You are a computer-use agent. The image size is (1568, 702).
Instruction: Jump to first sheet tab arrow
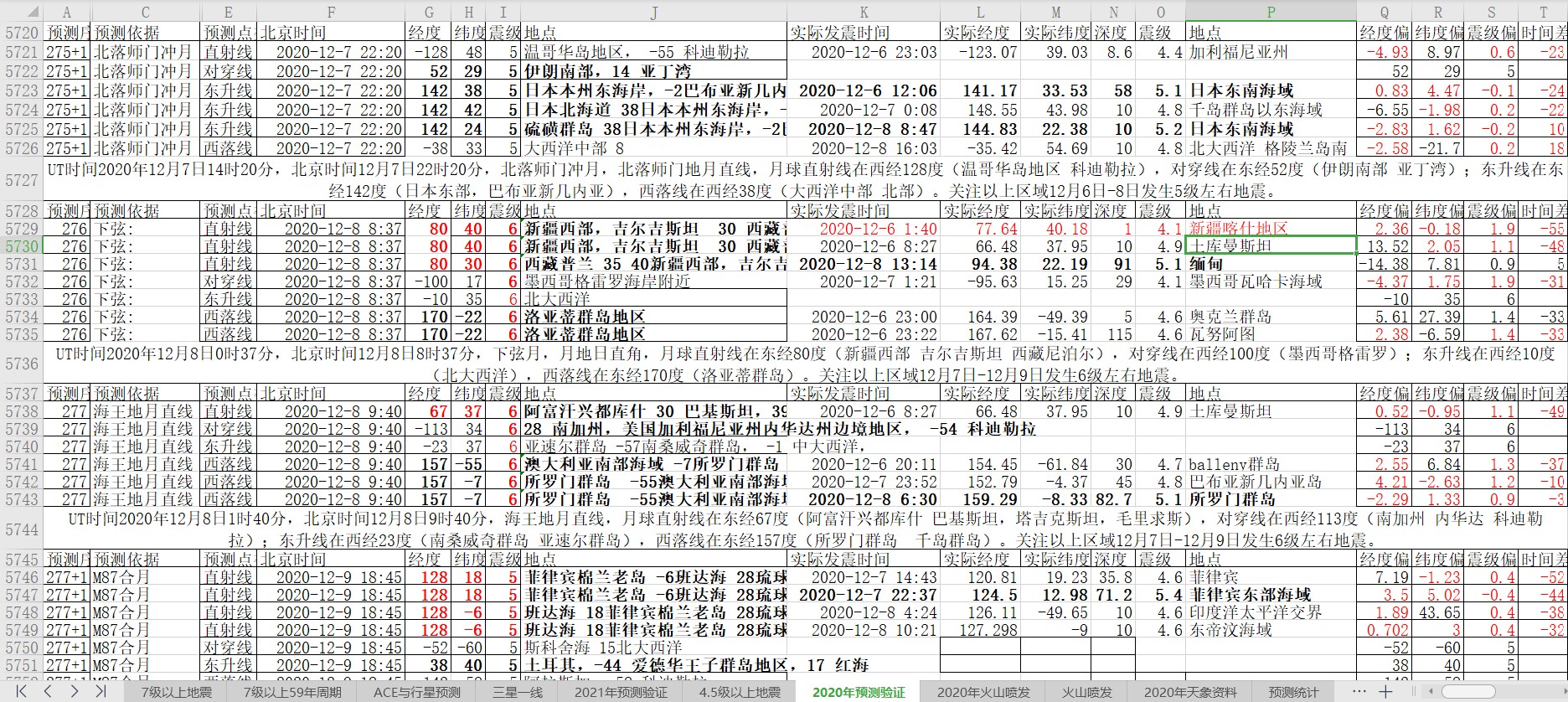click(21, 691)
